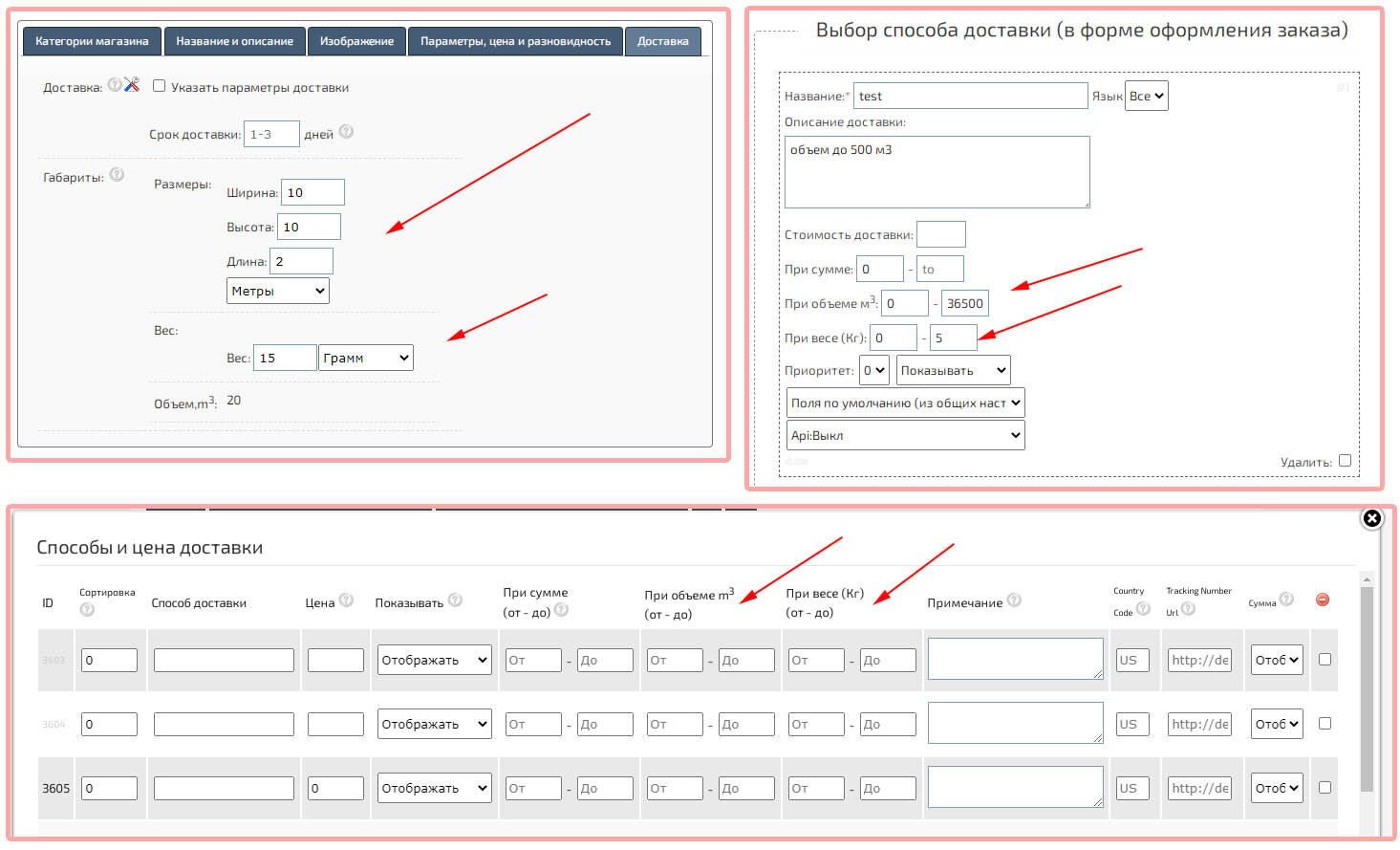
Task: Tick the Удалить checkbox
Action: 1345,461
